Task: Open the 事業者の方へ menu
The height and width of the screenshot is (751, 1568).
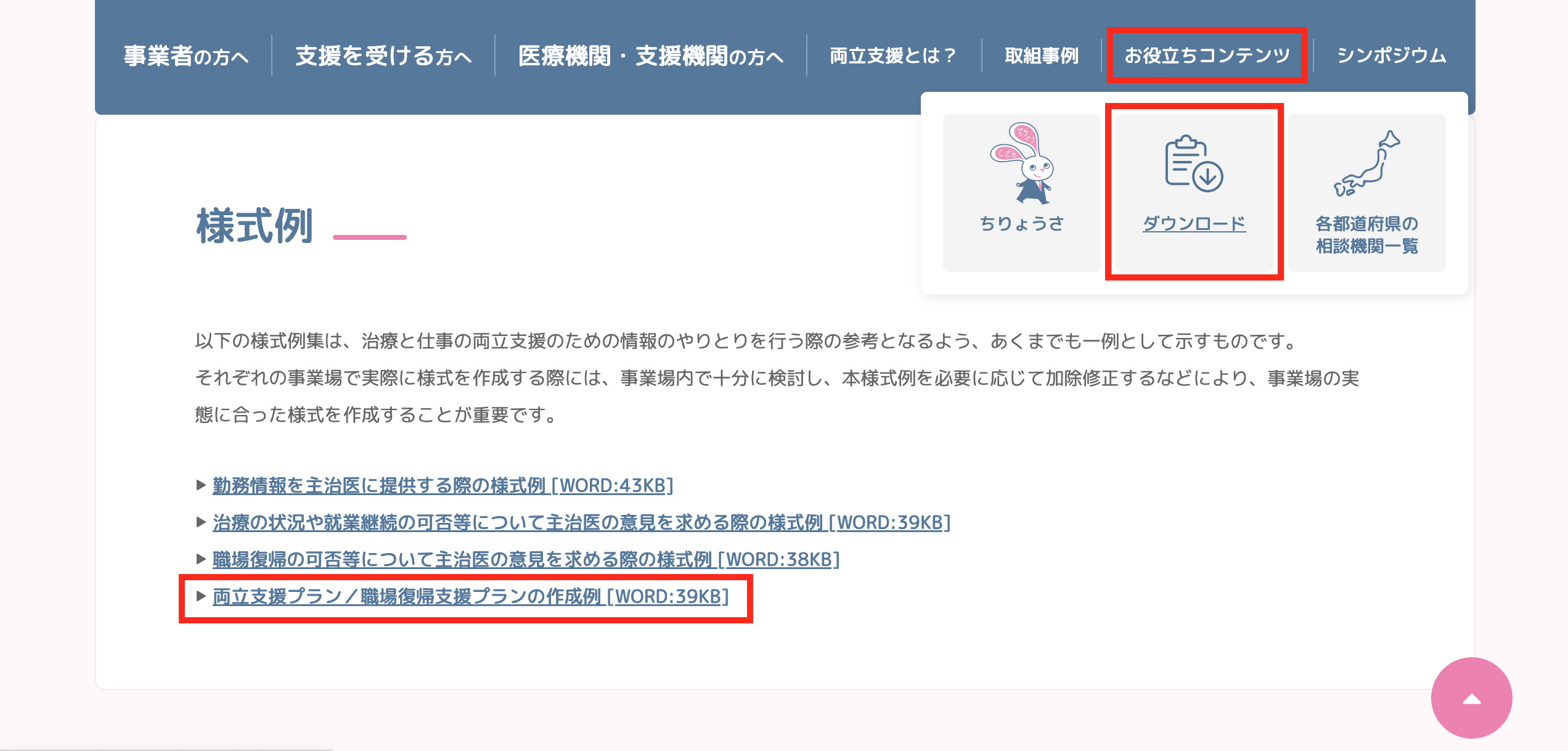Action: 186,55
